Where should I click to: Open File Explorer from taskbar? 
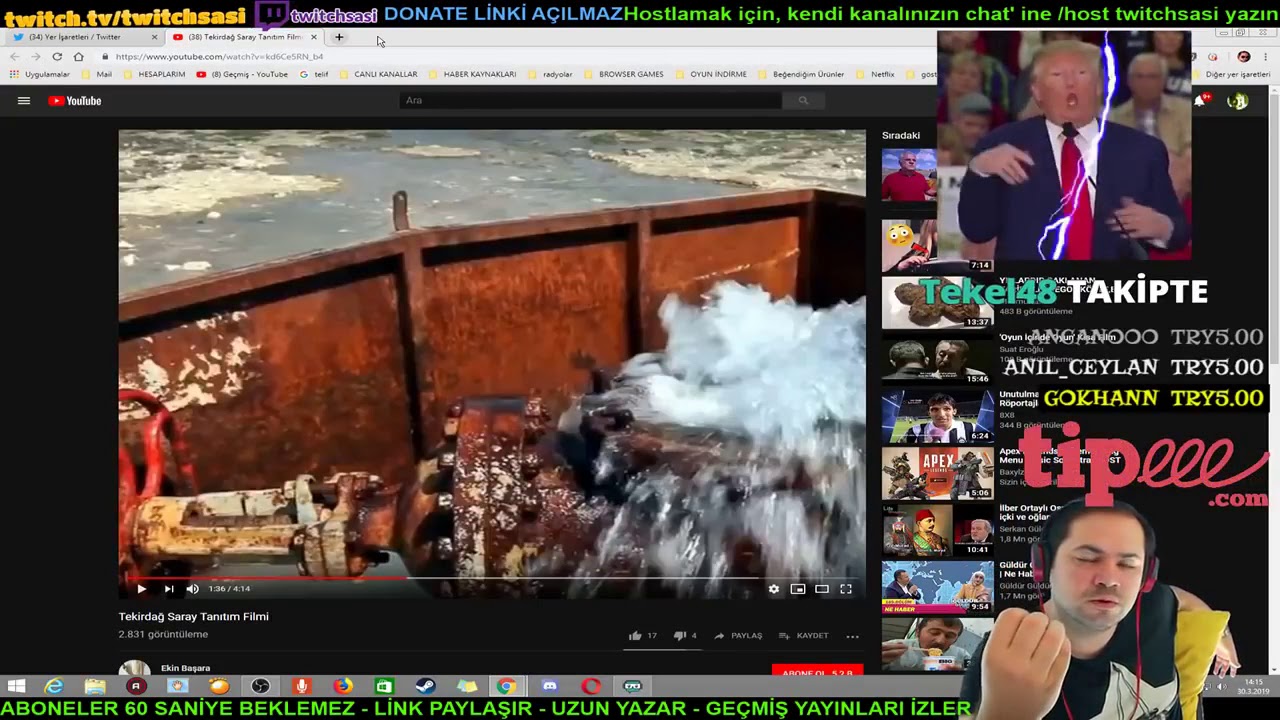[x=95, y=686]
